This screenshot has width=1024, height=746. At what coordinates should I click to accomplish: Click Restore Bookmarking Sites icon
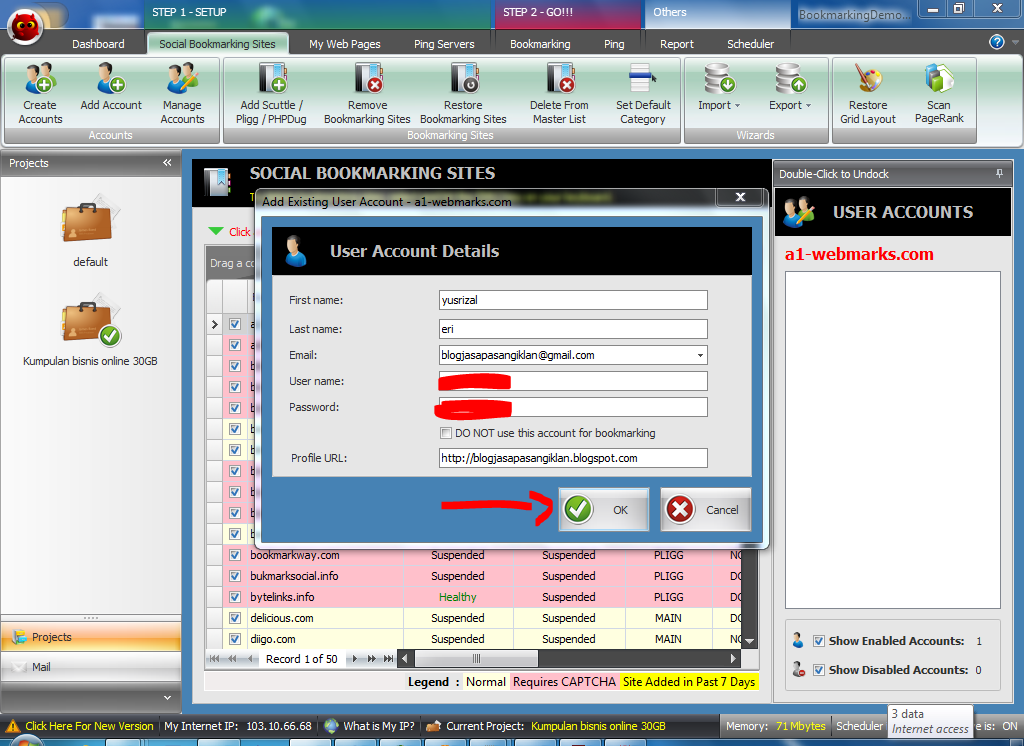point(464,93)
